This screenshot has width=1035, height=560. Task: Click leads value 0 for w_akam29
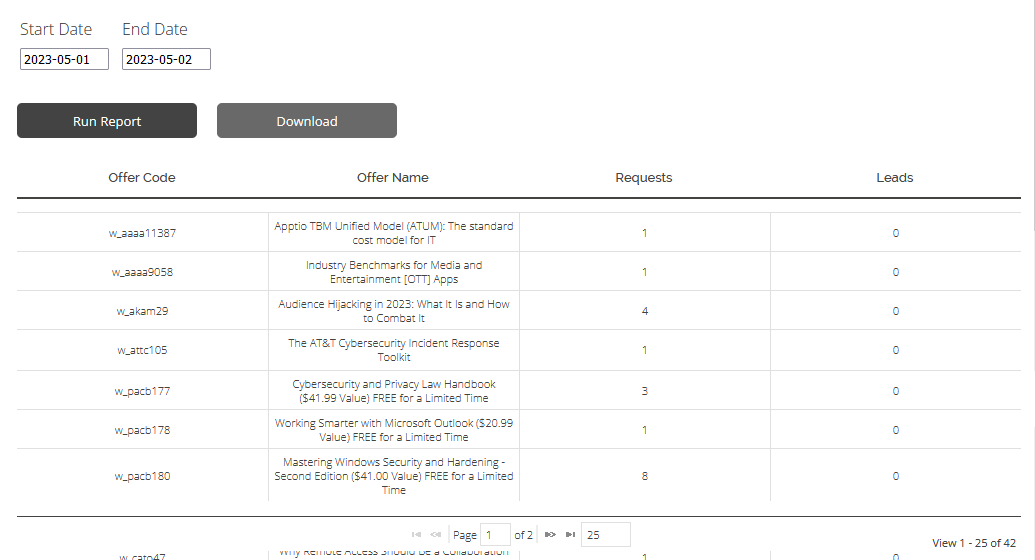[x=896, y=310]
